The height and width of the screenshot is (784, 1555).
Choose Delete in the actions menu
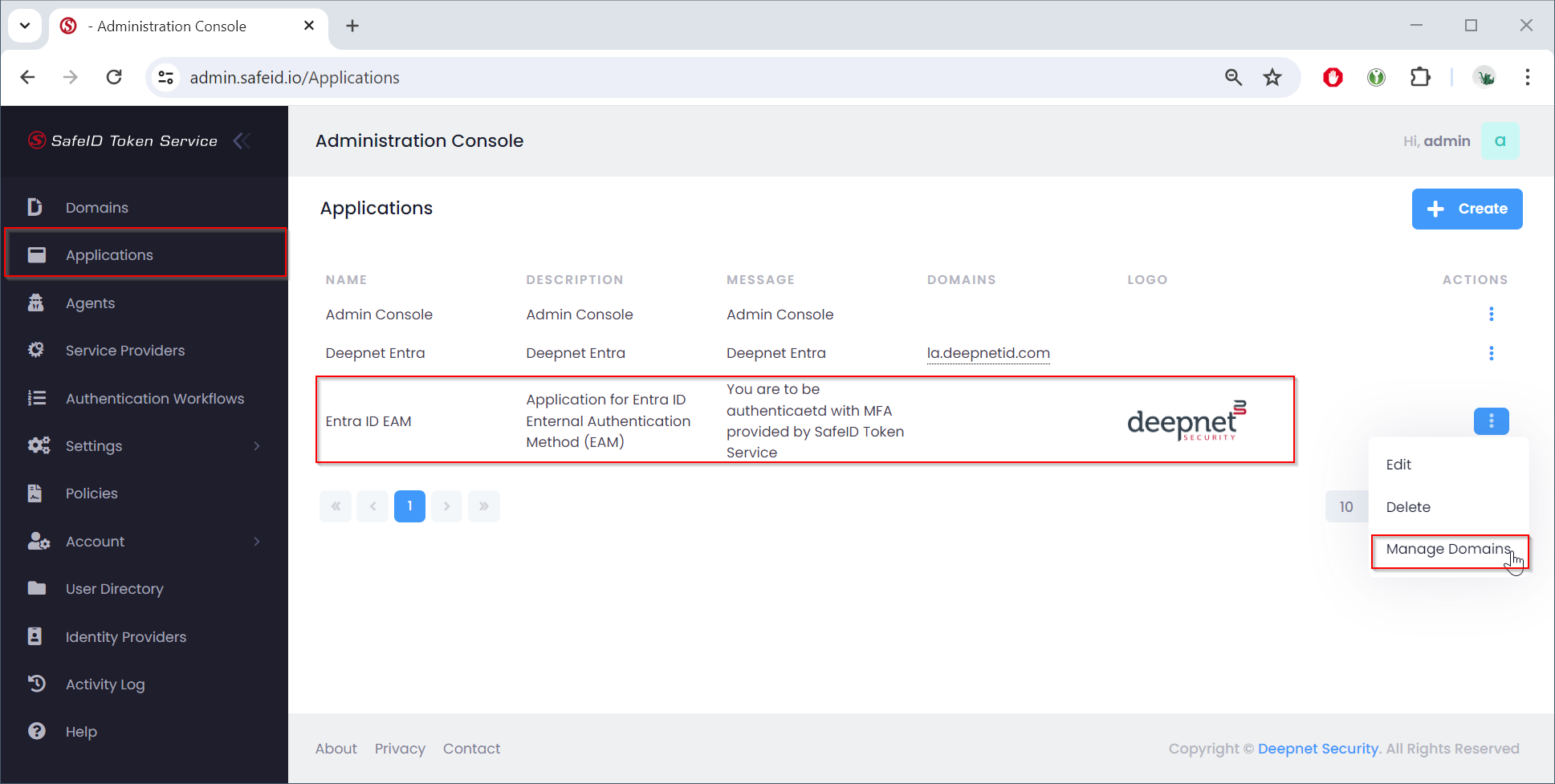click(1408, 507)
